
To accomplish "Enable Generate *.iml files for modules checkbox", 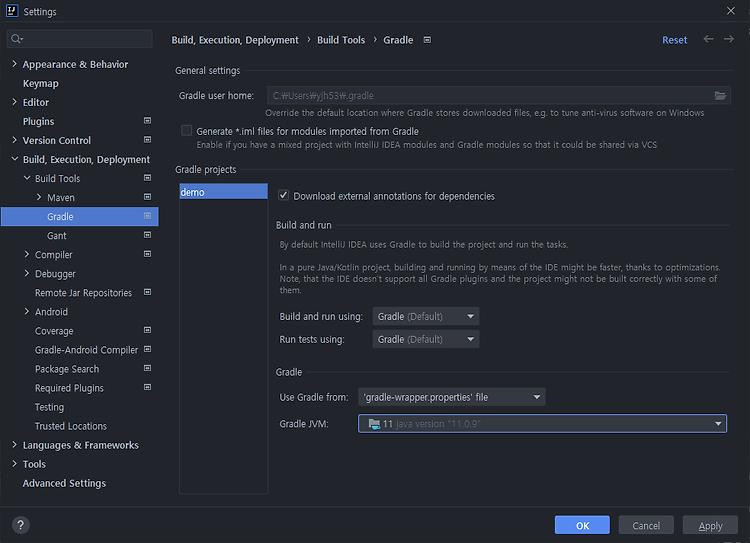I will tap(187, 131).
